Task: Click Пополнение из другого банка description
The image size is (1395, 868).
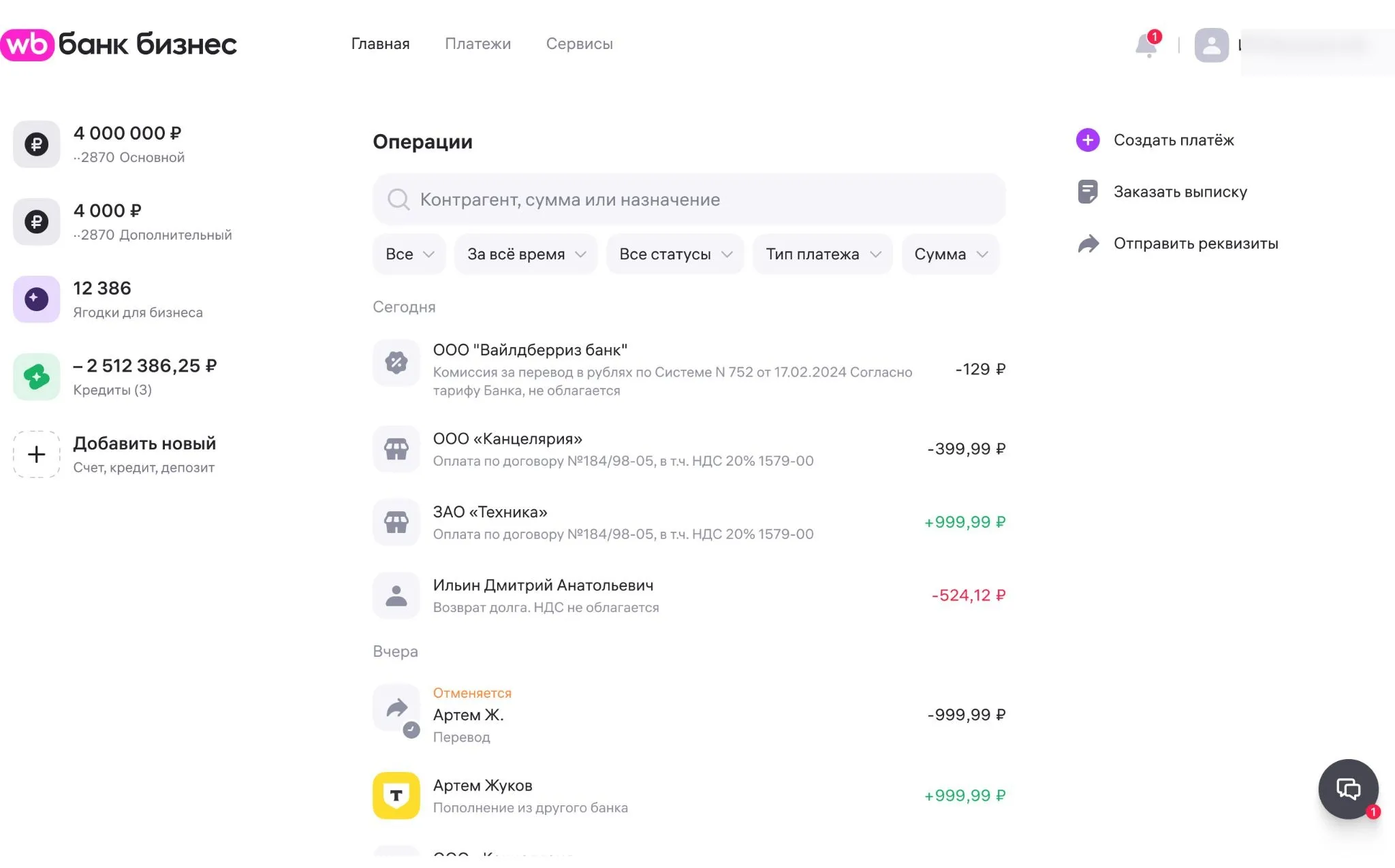Action: [x=531, y=808]
